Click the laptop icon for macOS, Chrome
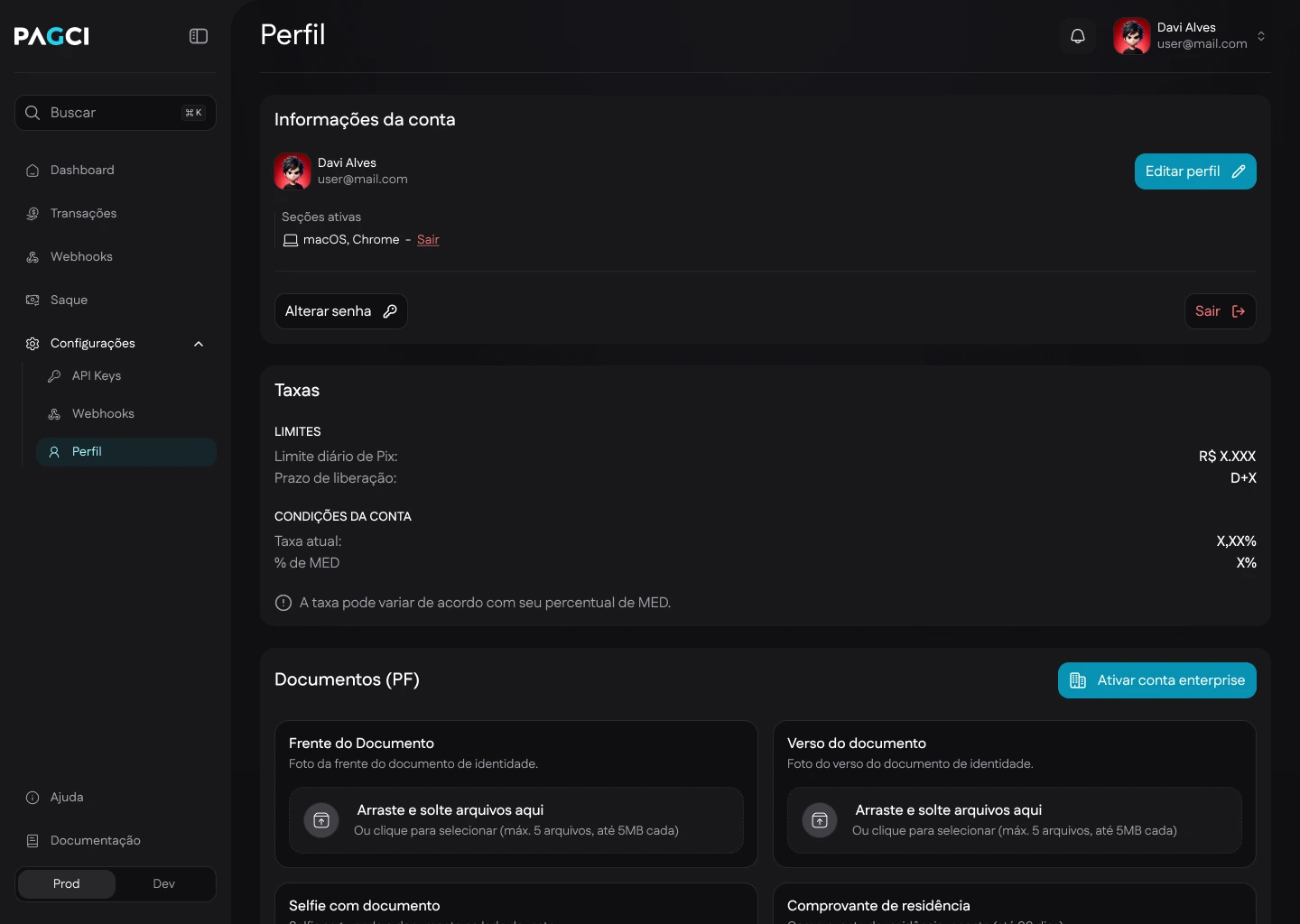The height and width of the screenshot is (924, 1300). point(291,240)
